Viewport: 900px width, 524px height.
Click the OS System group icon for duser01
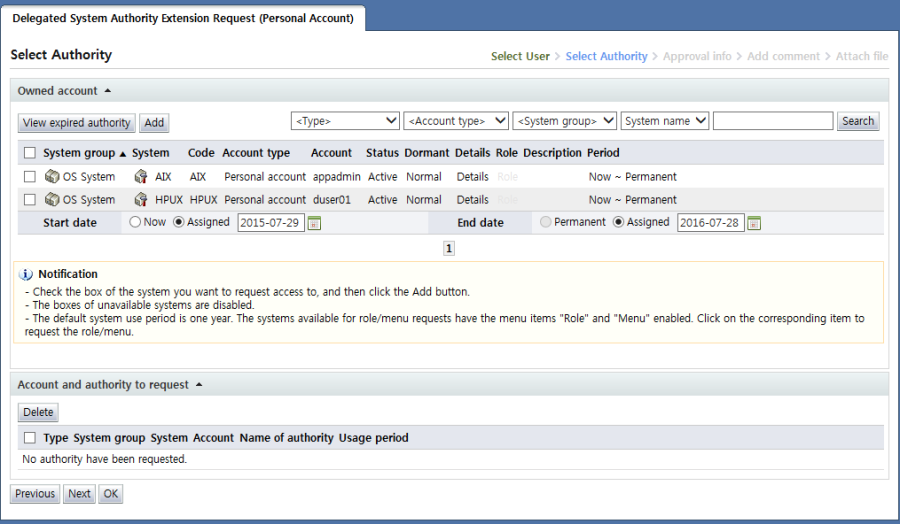52,200
